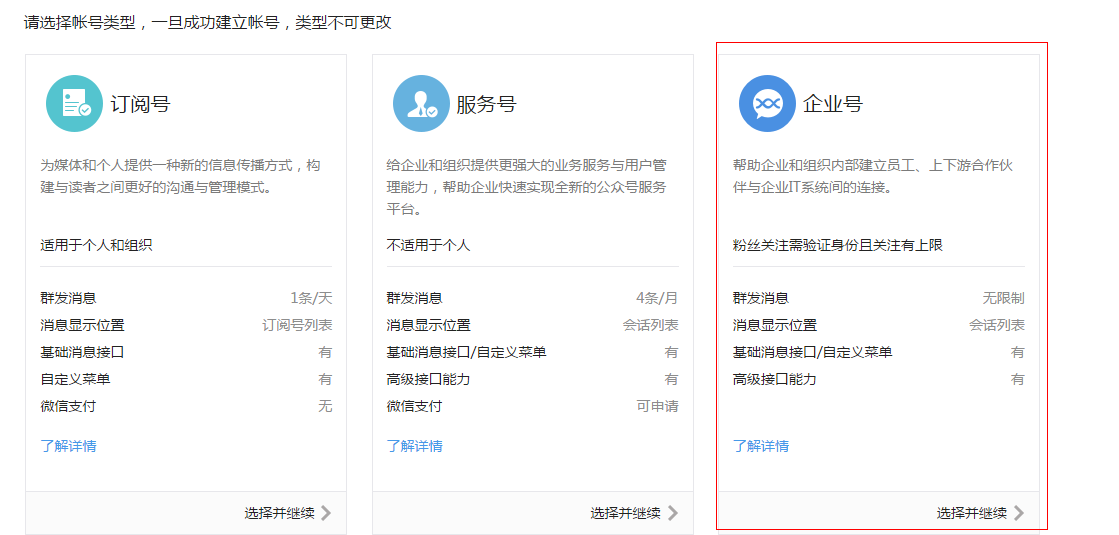Screen dimensions: 1119x535
Task: Click 微信支付 label in 订阅号 card
Action: point(69,407)
